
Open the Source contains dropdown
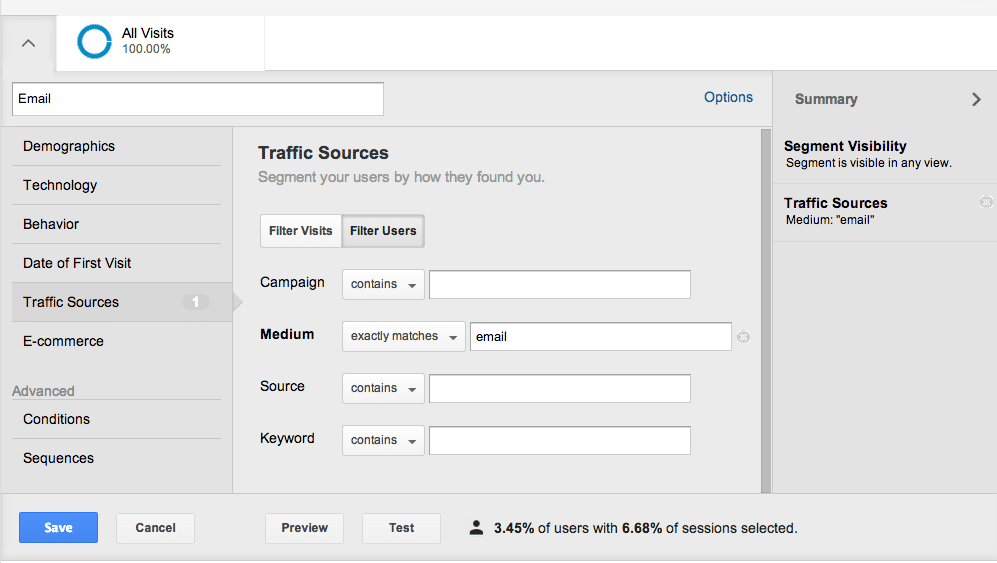(383, 388)
